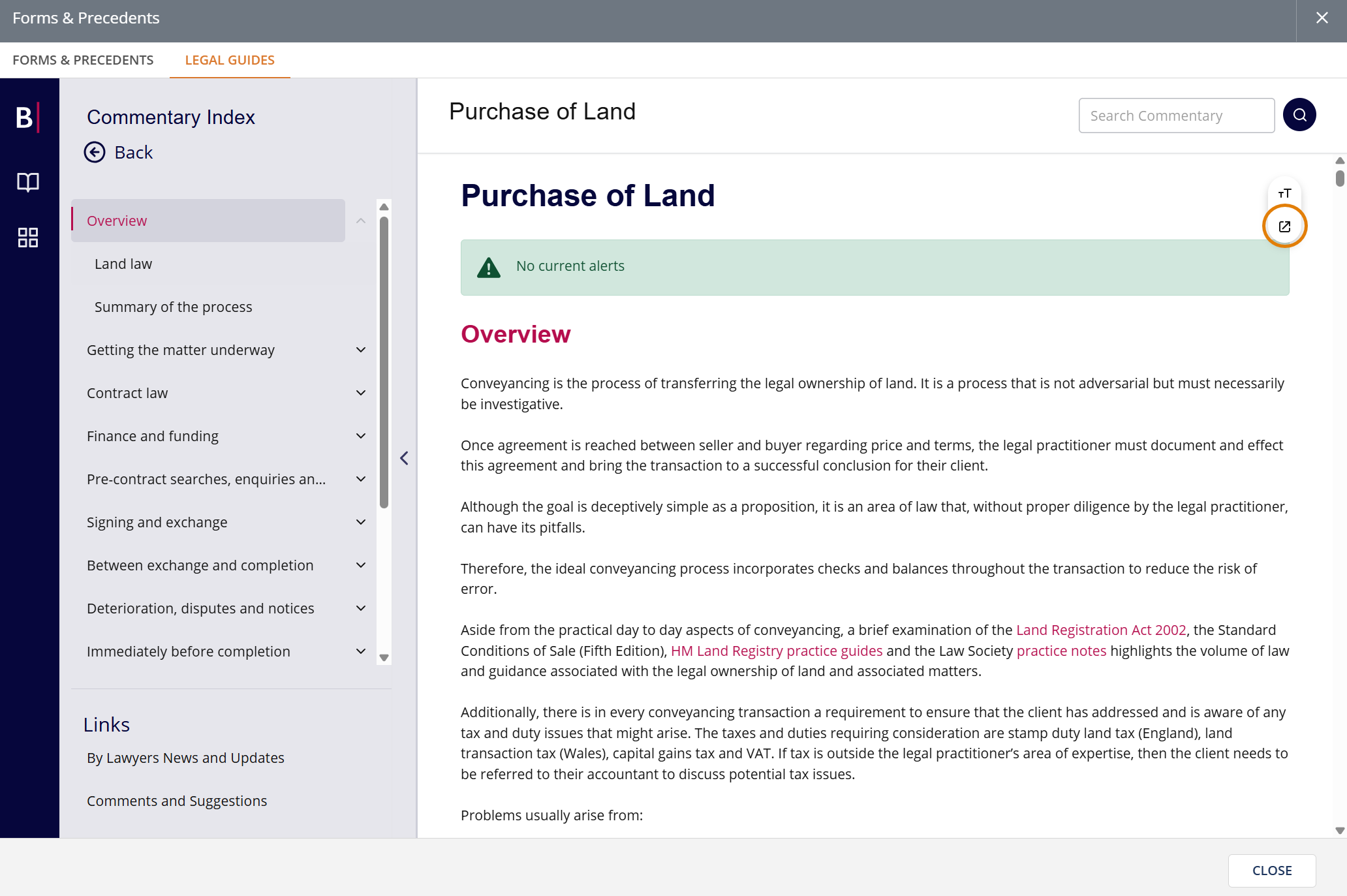The image size is (1347, 896).
Task: Open By Lawyers News and Updates
Action: tap(185, 758)
